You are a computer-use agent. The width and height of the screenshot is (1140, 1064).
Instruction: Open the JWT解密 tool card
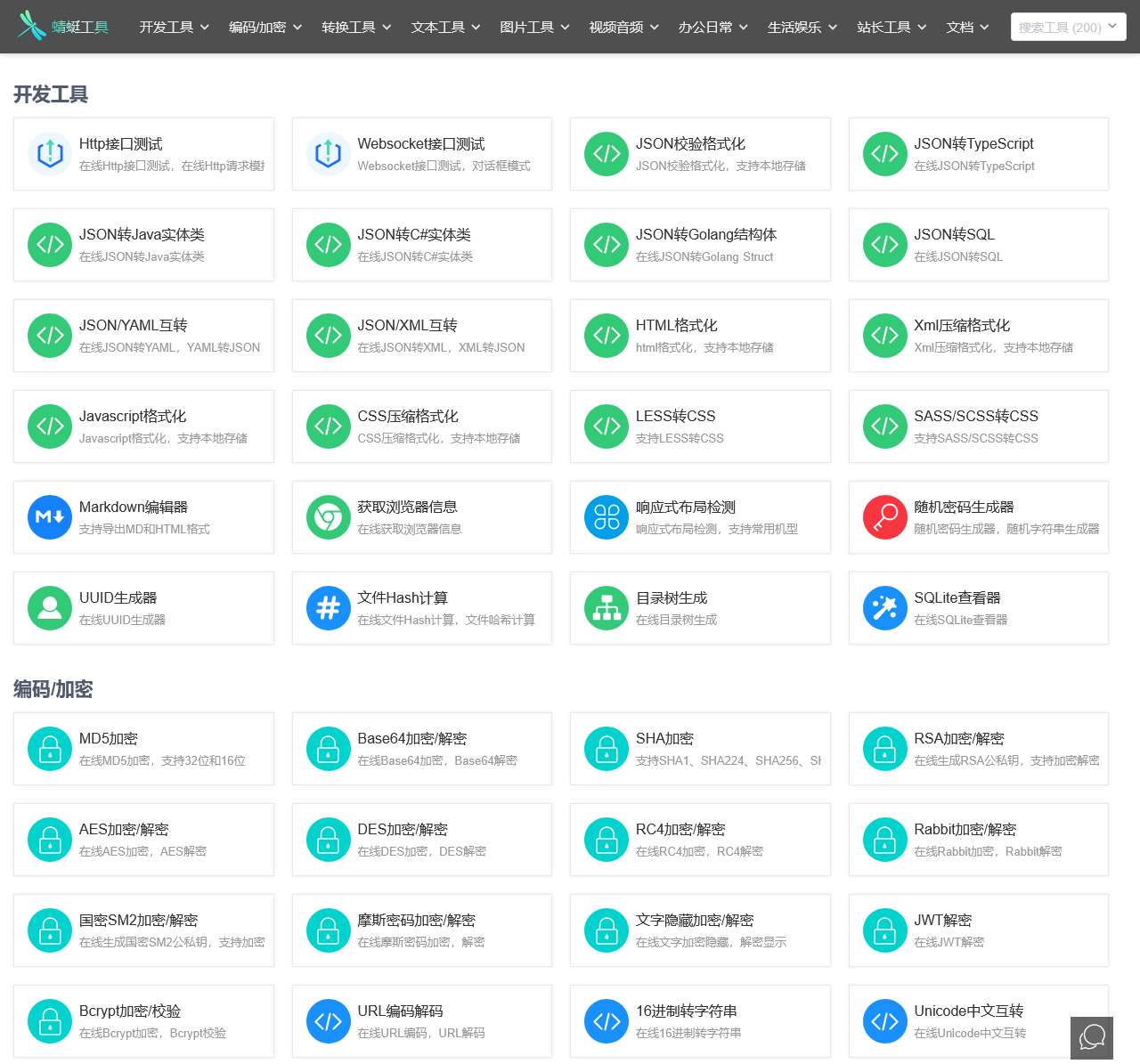tap(978, 930)
